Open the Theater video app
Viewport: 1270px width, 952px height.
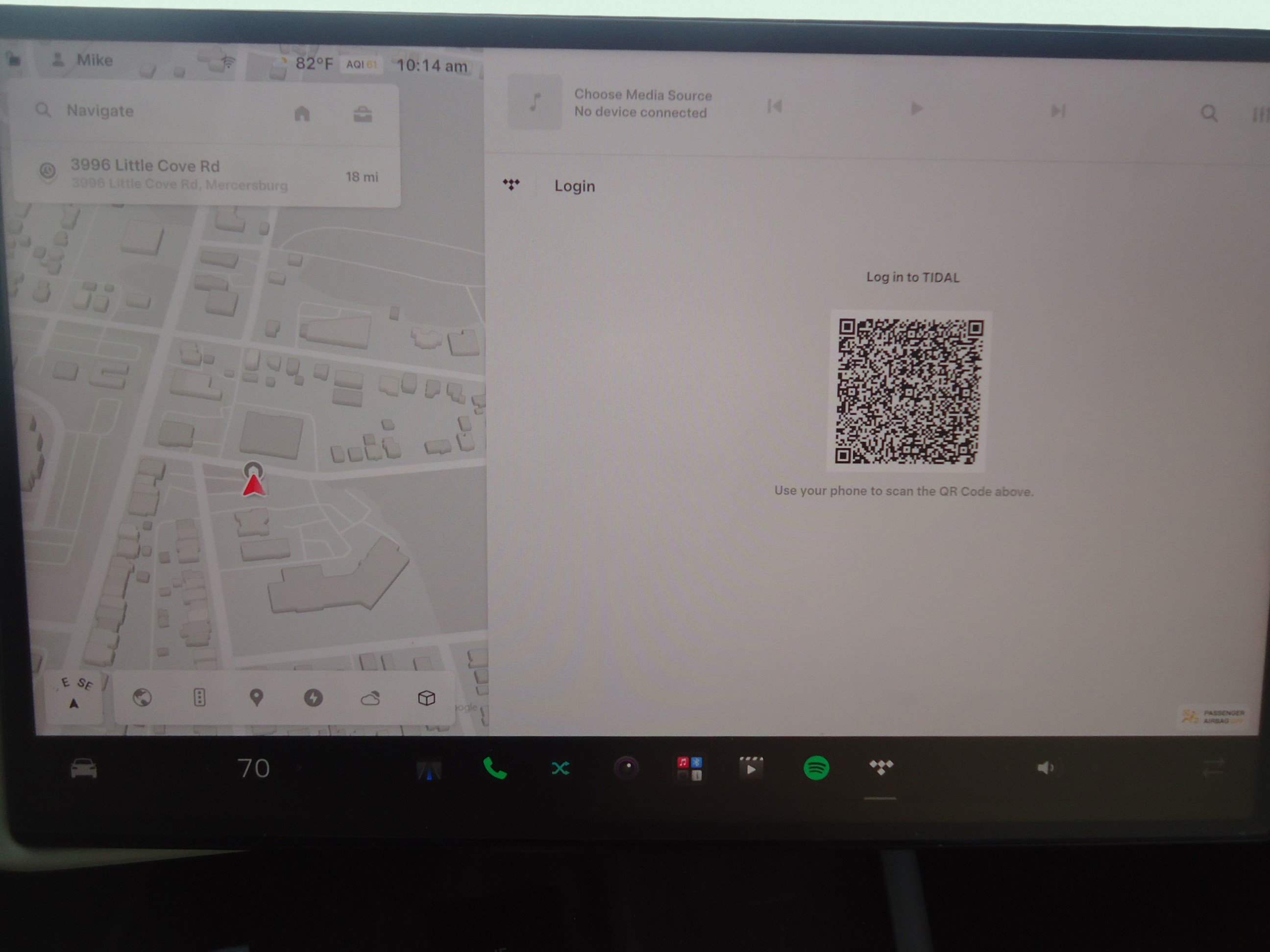pos(751,768)
